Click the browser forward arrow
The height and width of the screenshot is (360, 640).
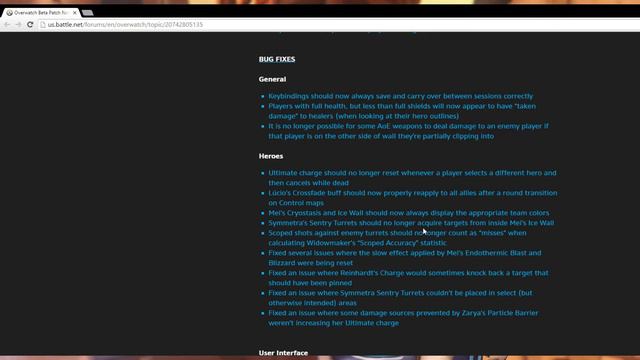tap(18, 24)
